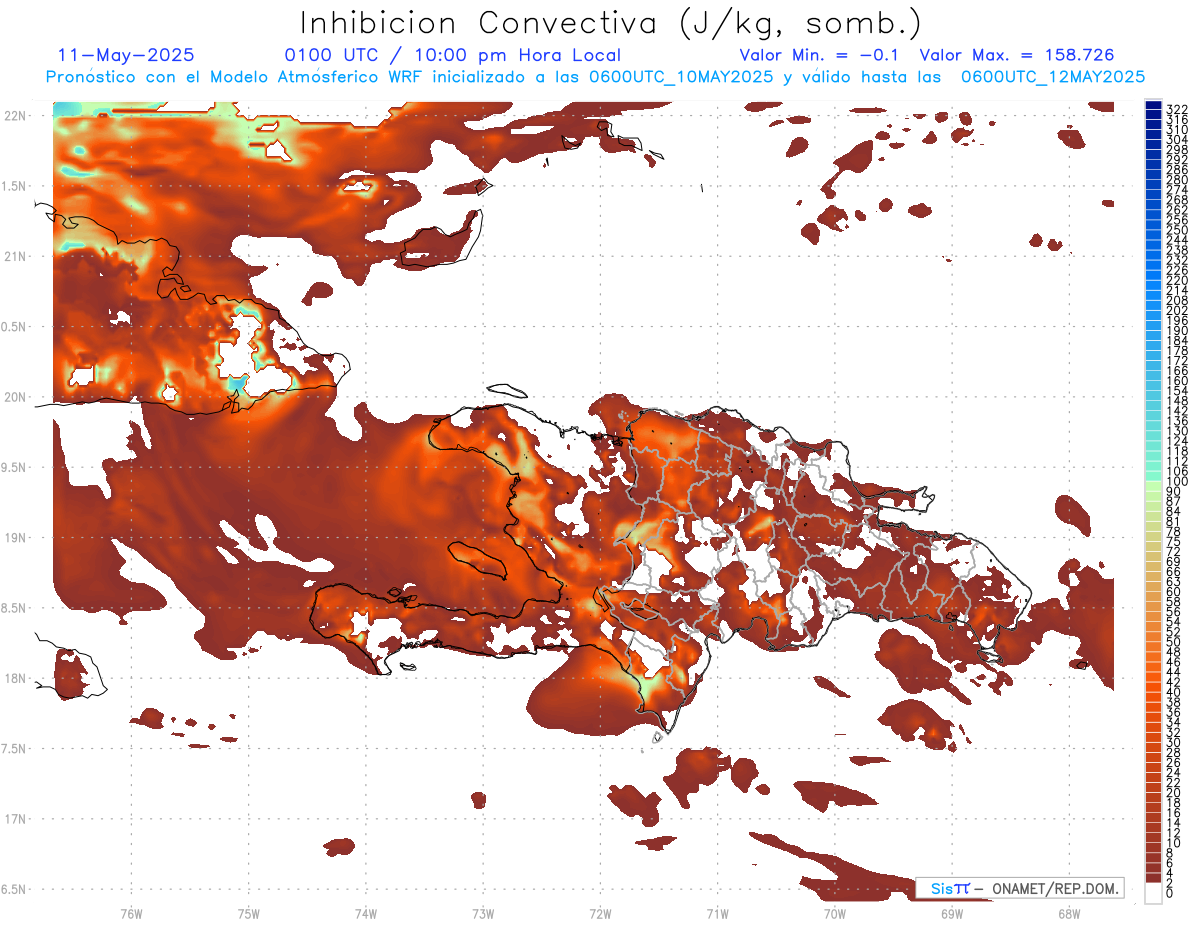Click the '0600UTC_12MAY2025' valid-until time
The width and height of the screenshot is (1200, 927).
click(1053, 77)
